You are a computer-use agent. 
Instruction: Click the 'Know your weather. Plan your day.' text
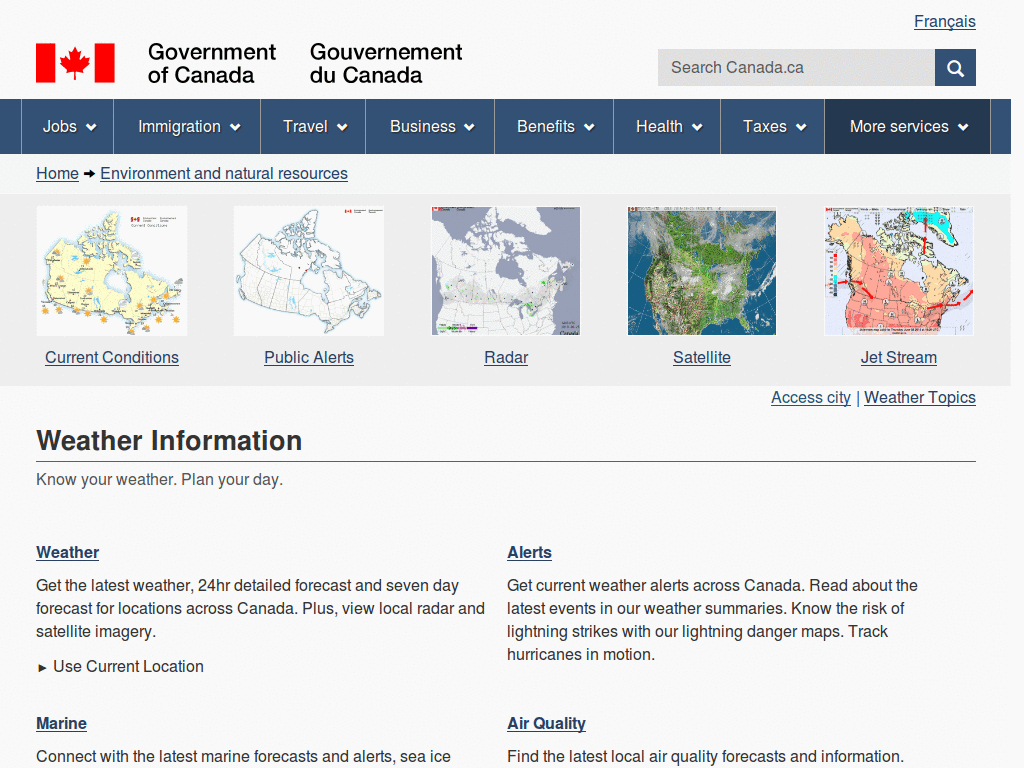tap(159, 479)
